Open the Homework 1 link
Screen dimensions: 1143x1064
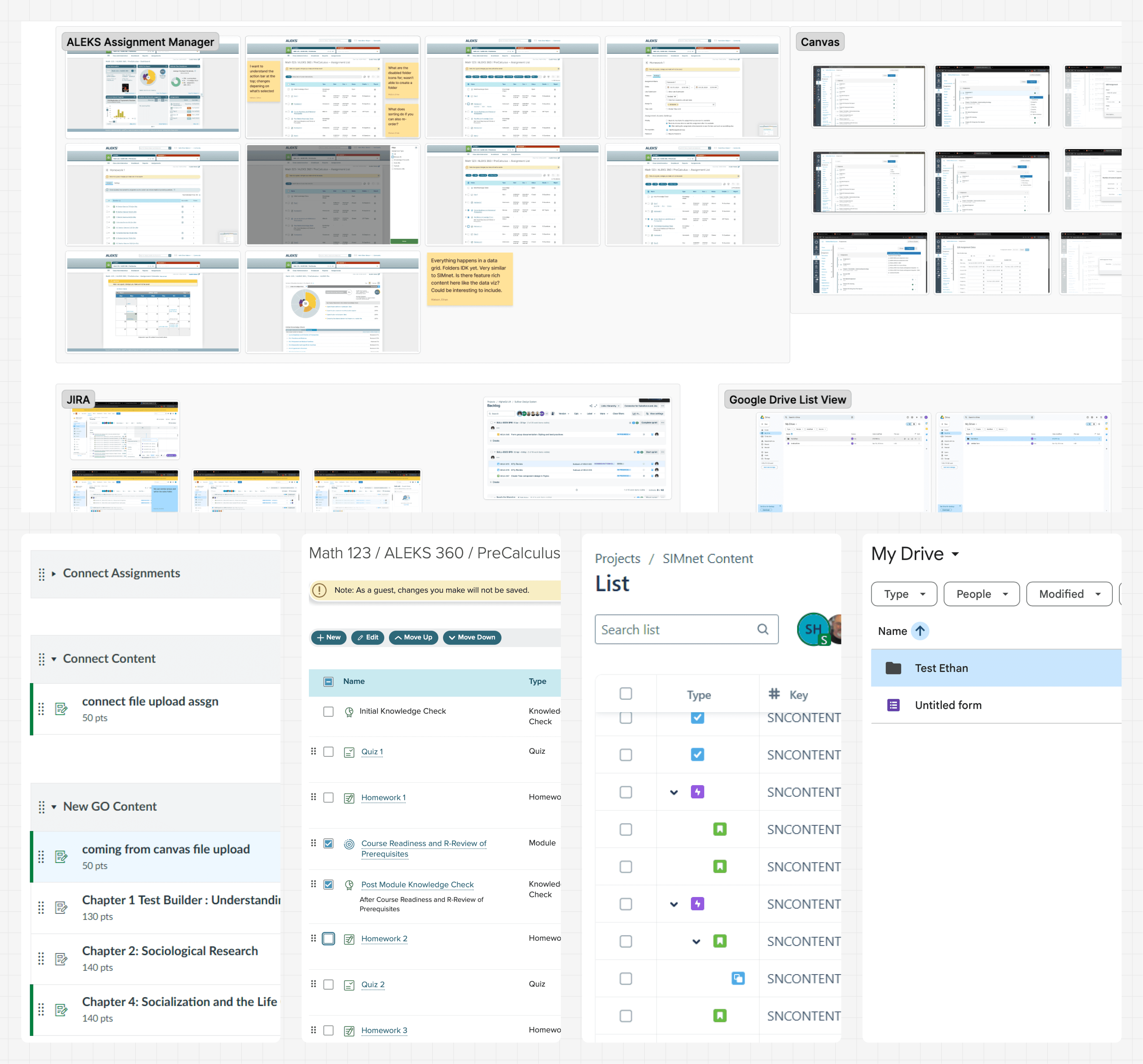click(x=383, y=798)
